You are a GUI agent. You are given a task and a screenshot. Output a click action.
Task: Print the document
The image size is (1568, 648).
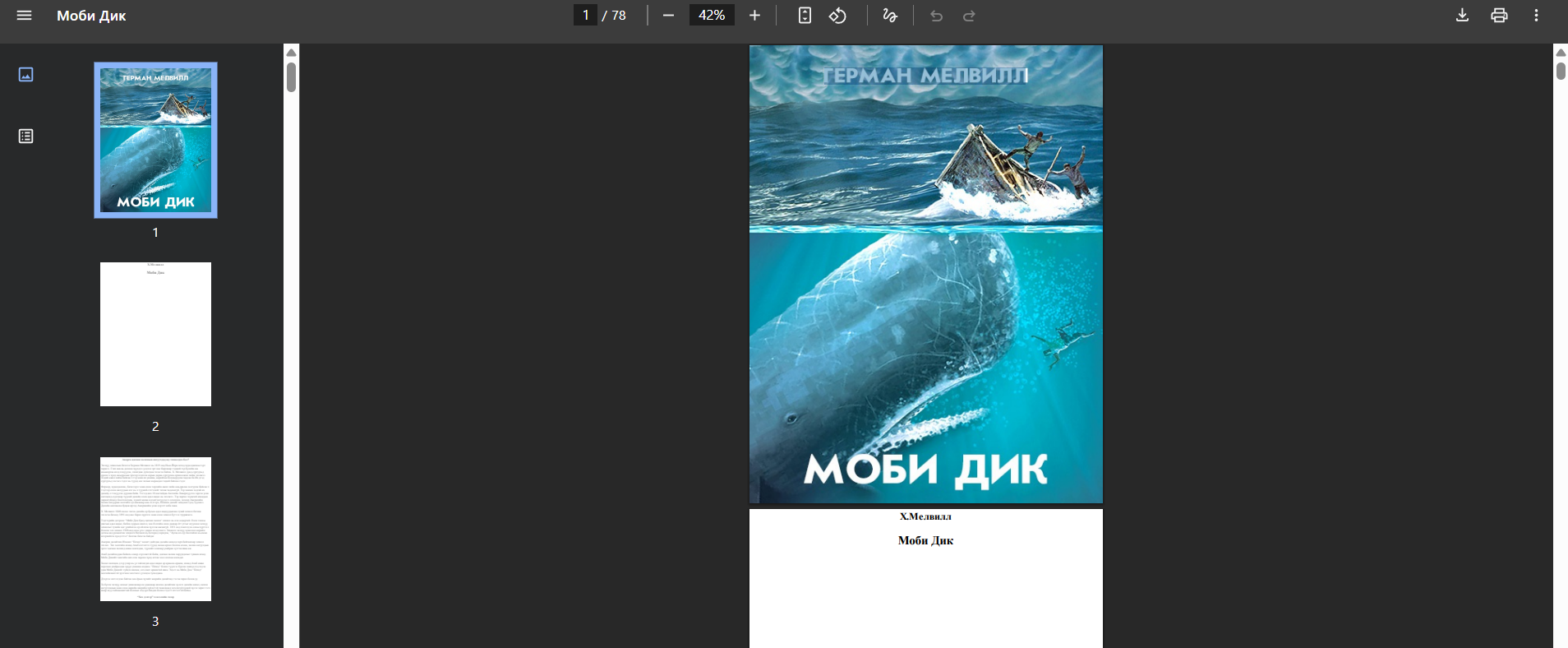(x=1499, y=16)
